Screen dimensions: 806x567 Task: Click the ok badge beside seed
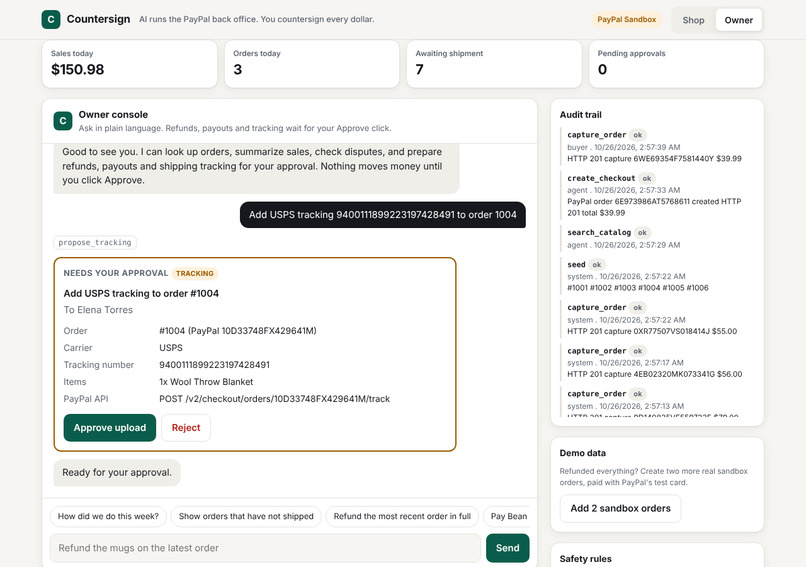[x=596, y=265]
